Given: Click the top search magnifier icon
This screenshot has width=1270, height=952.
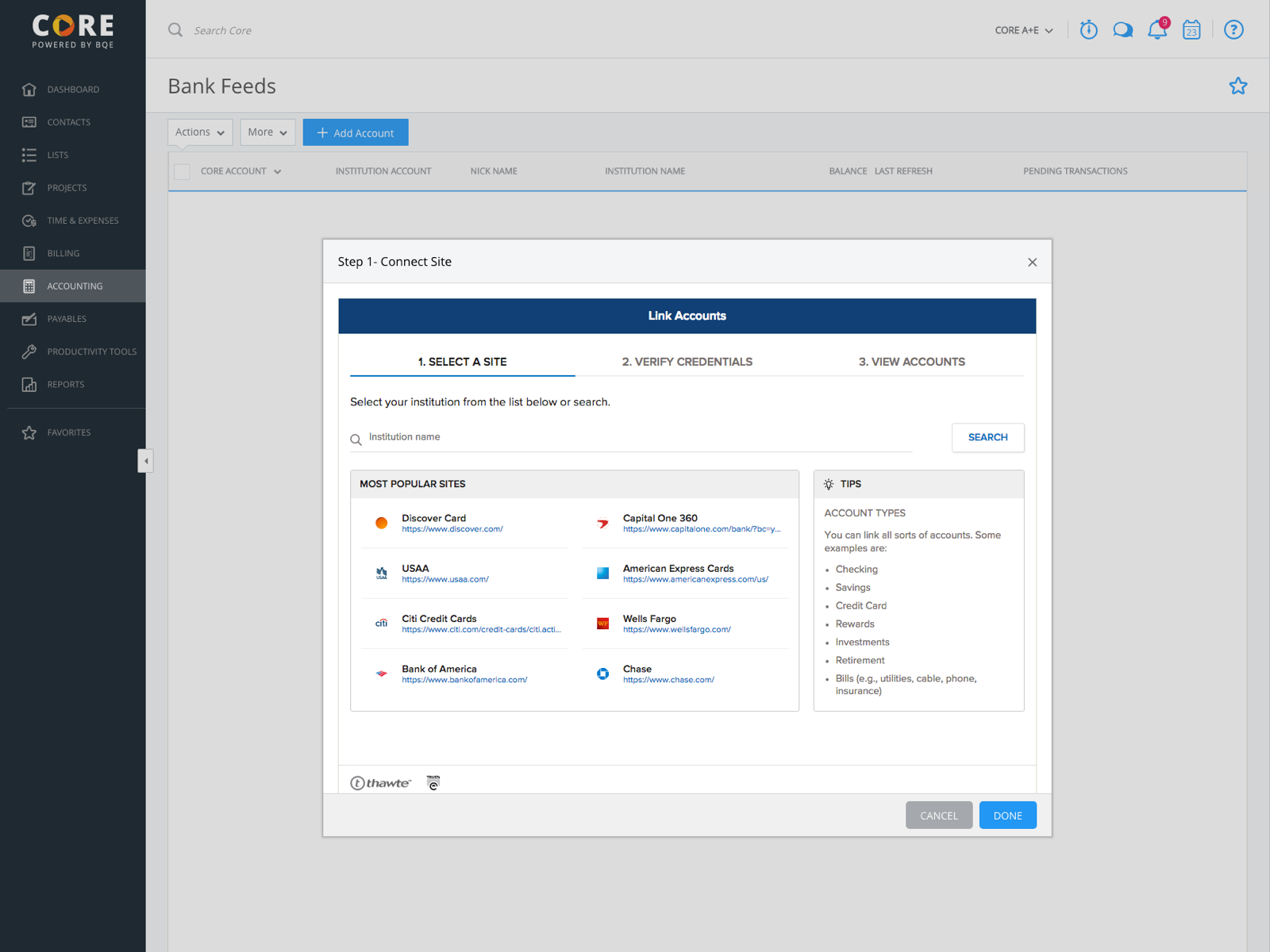Looking at the screenshot, I should 175,30.
